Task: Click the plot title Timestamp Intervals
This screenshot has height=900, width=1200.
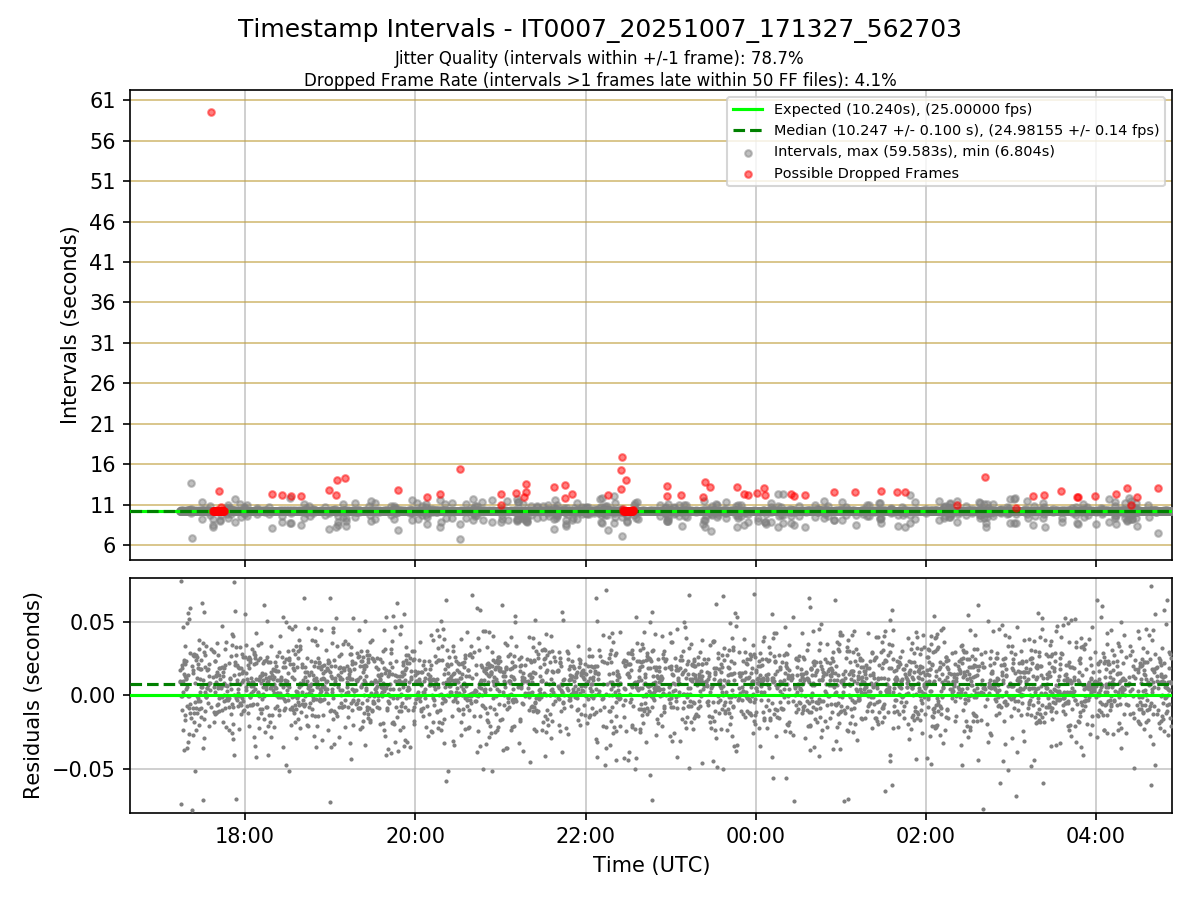Action: [600, 29]
